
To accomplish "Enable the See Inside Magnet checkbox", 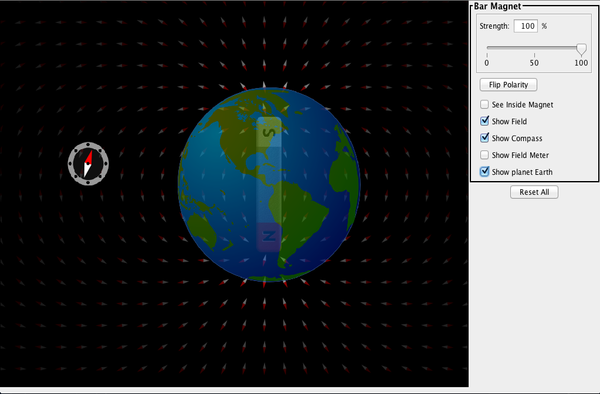I will pyautogui.click(x=484, y=104).
